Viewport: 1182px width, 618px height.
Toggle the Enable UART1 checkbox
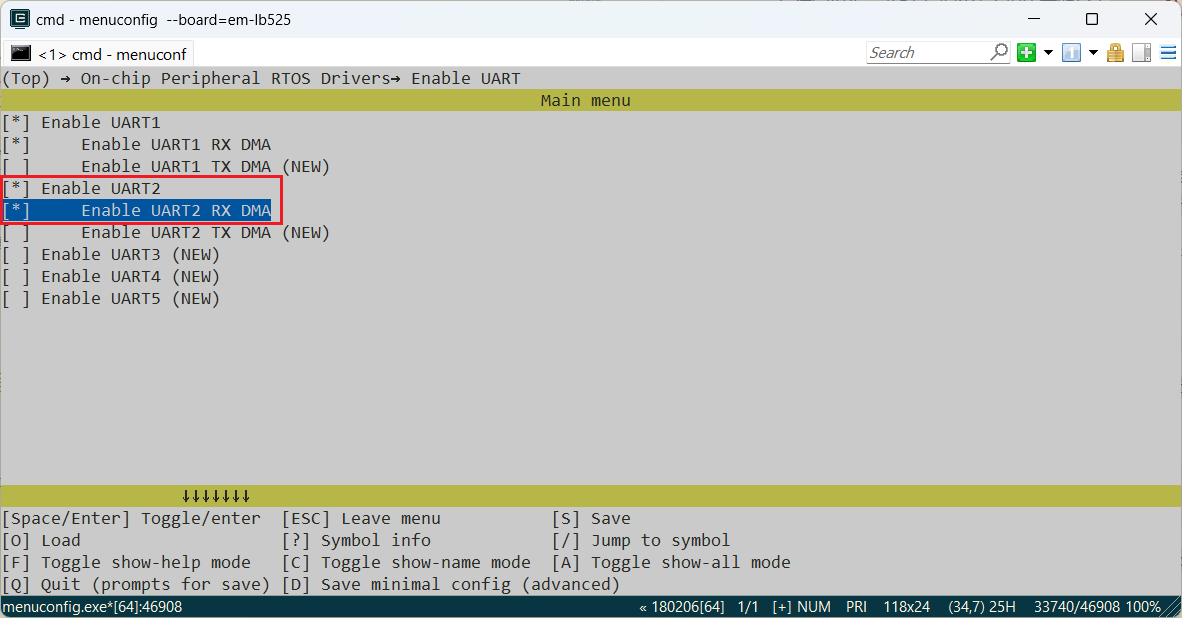click(x=16, y=122)
